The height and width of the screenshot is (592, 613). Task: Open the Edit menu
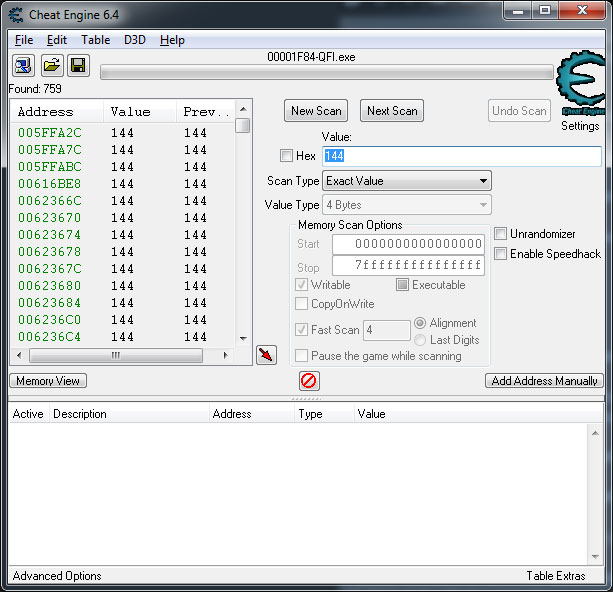tap(57, 40)
